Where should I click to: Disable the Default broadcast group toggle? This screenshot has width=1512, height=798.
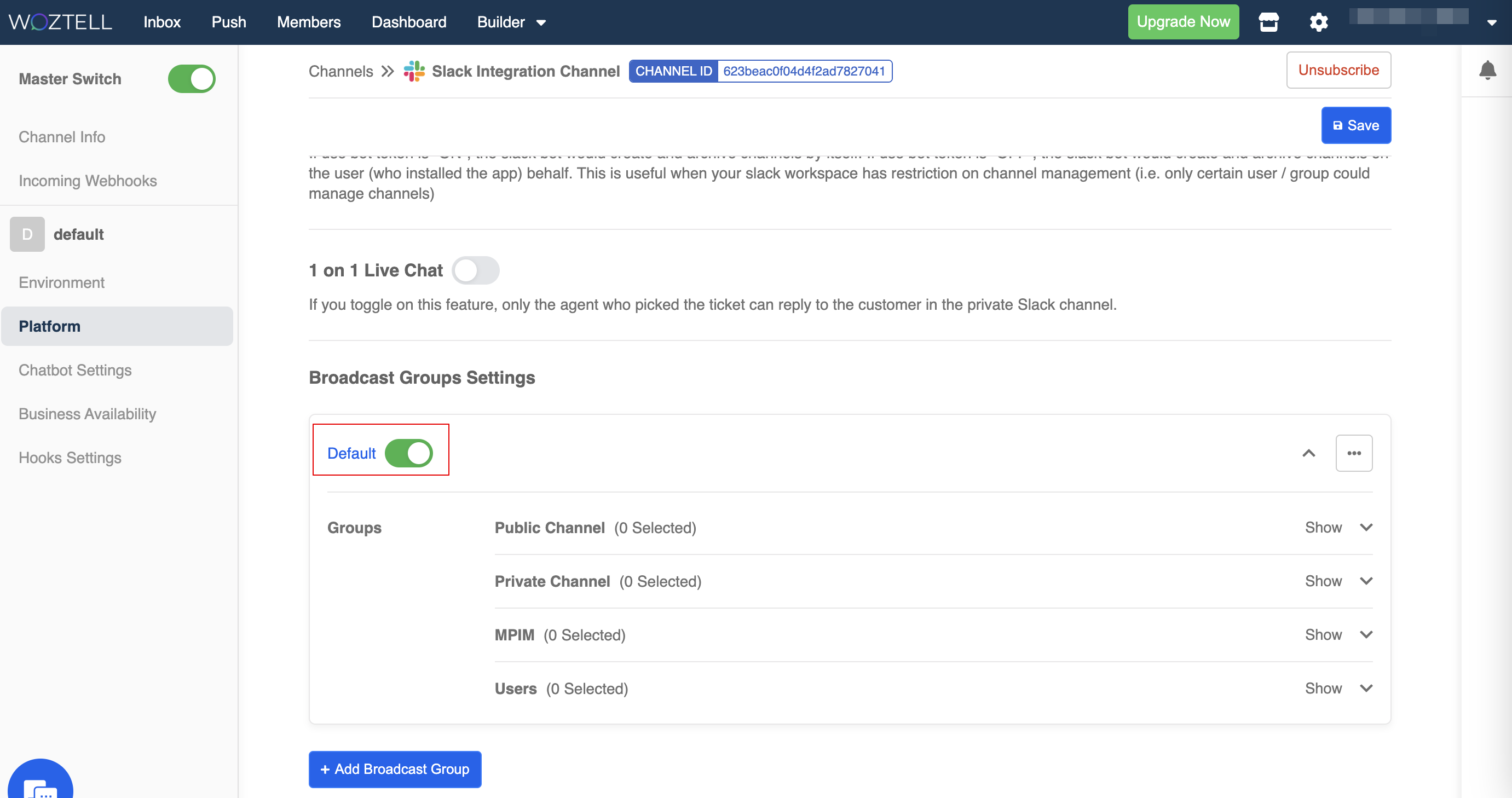point(408,453)
